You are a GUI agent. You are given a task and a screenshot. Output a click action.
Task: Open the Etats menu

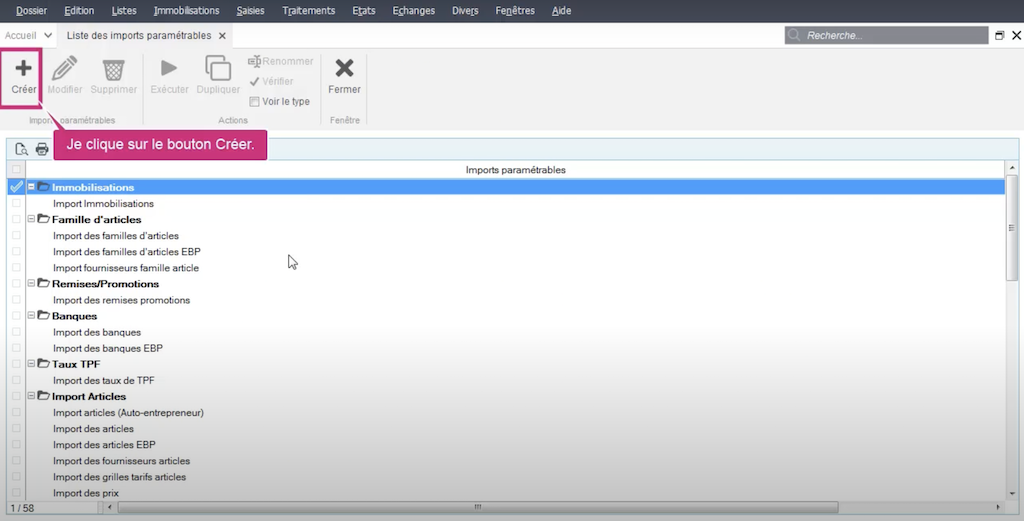[x=364, y=10]
